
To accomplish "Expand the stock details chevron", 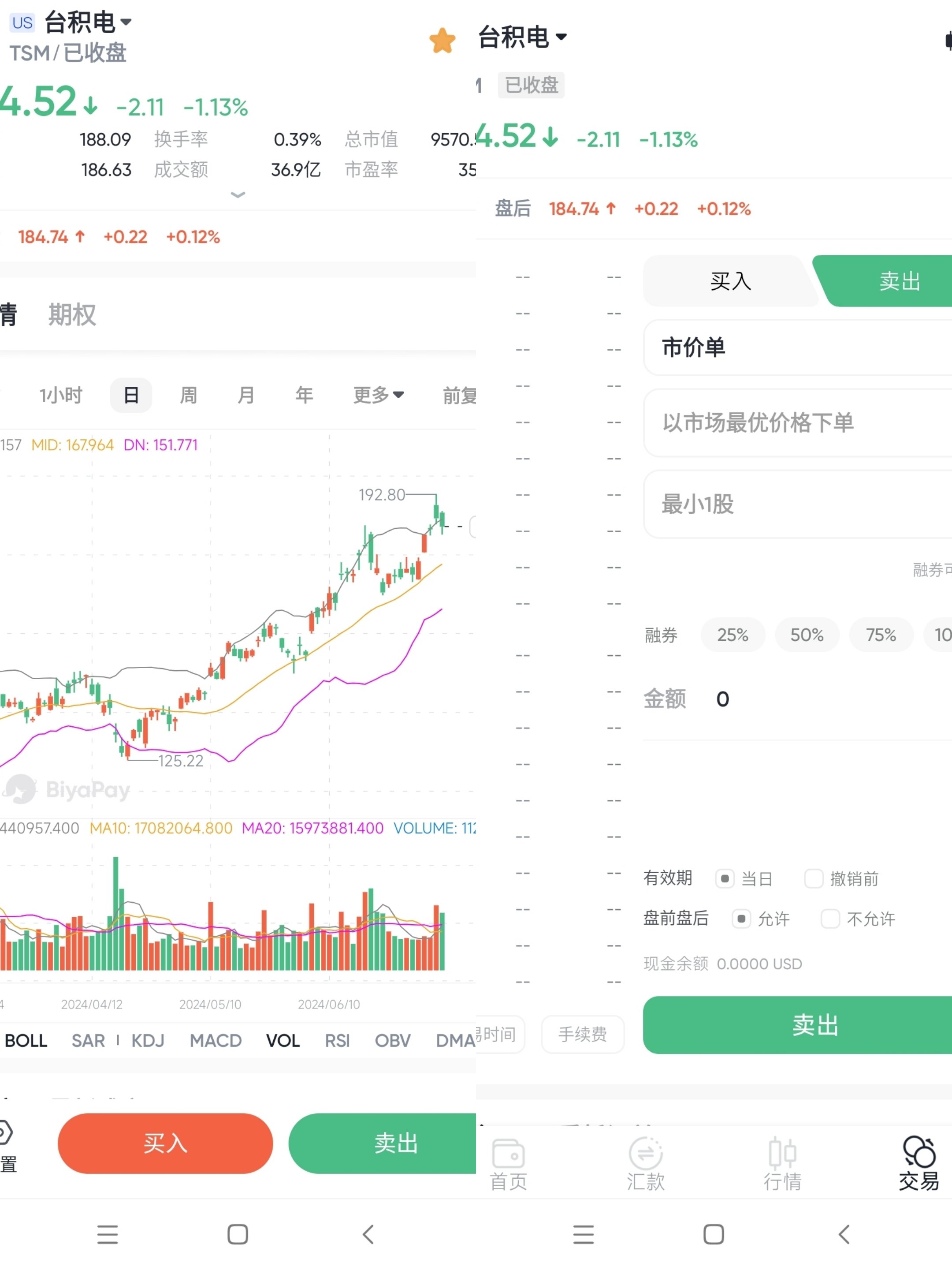I will point(238,195).
